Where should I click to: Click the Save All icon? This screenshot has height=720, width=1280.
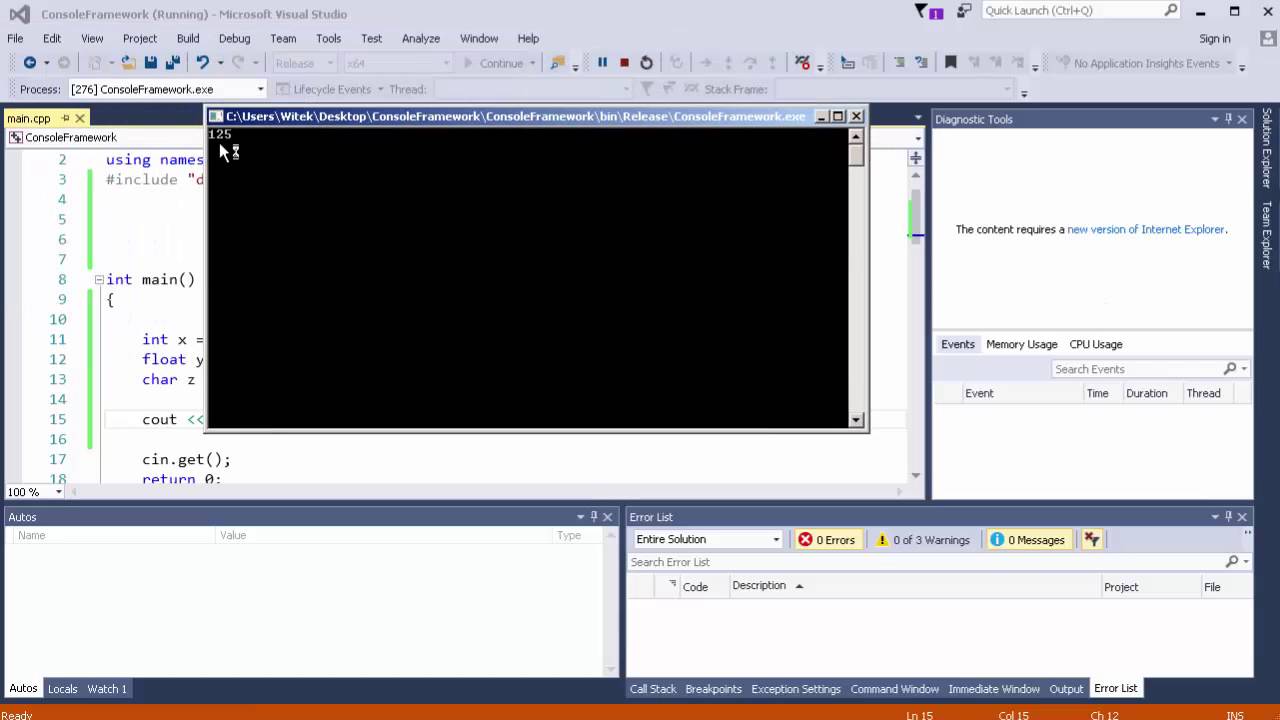pos(172,63)
